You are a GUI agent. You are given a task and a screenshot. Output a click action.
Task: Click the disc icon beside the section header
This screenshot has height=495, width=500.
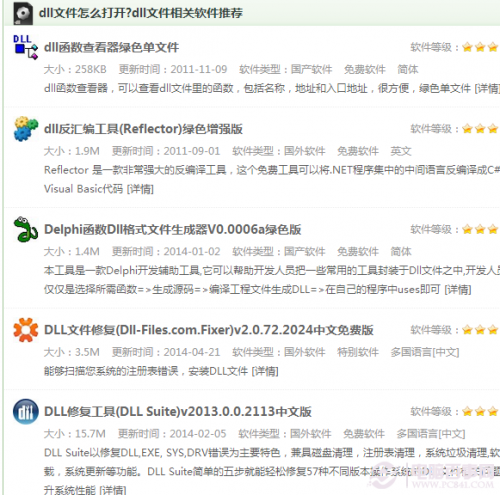tap(23, 13)
